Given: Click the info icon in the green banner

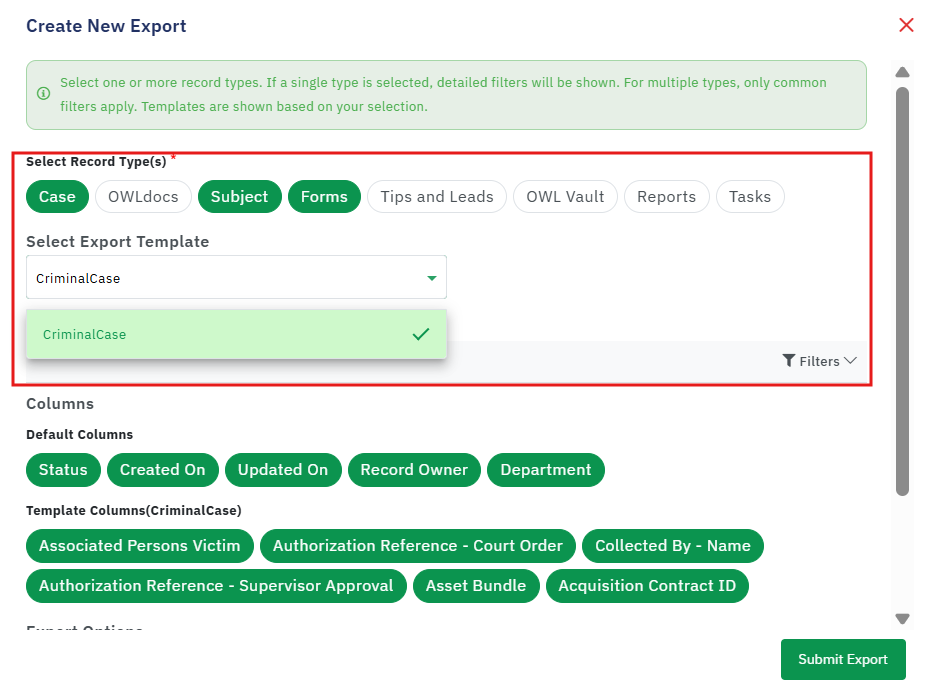Looking at the screenshot, I should (43, 93).
